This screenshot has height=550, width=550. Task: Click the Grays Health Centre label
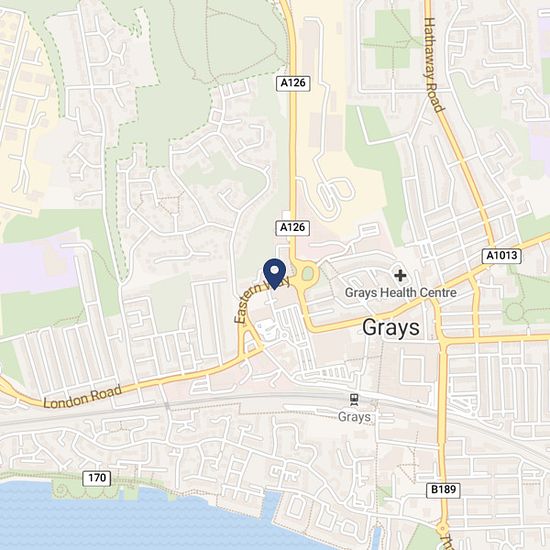tap(401, 293)
